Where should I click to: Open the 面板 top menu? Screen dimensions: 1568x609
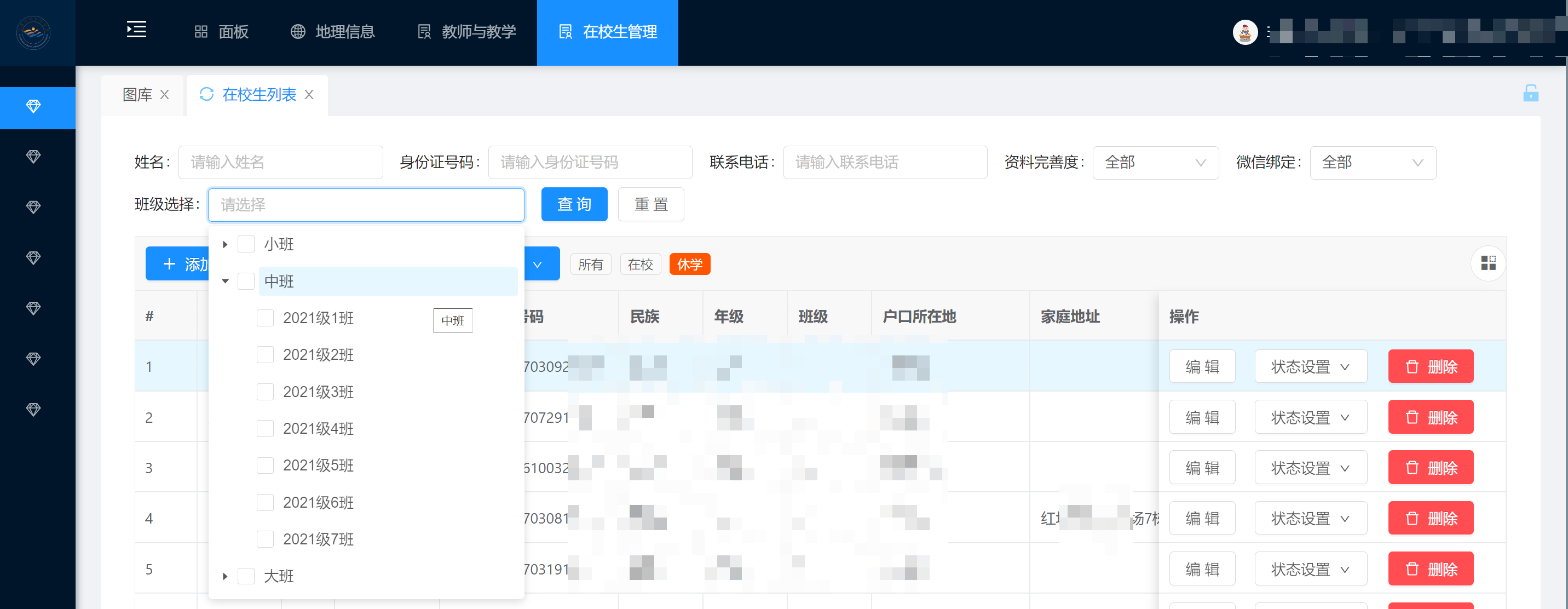click(222, 32)
